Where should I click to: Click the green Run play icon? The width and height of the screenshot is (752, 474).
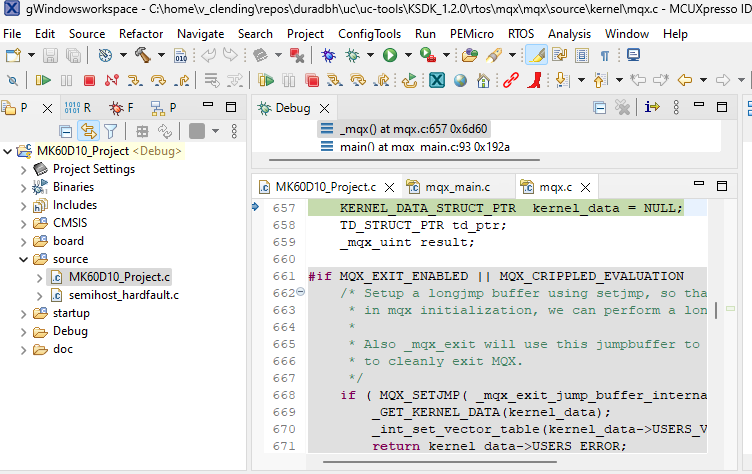coord(390,55)
